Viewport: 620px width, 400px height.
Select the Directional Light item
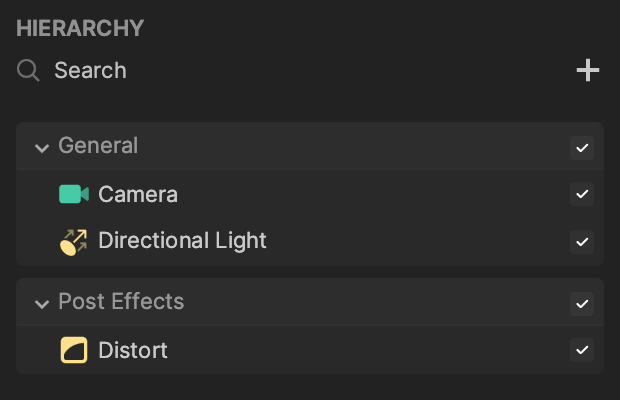tap(310, 242)
